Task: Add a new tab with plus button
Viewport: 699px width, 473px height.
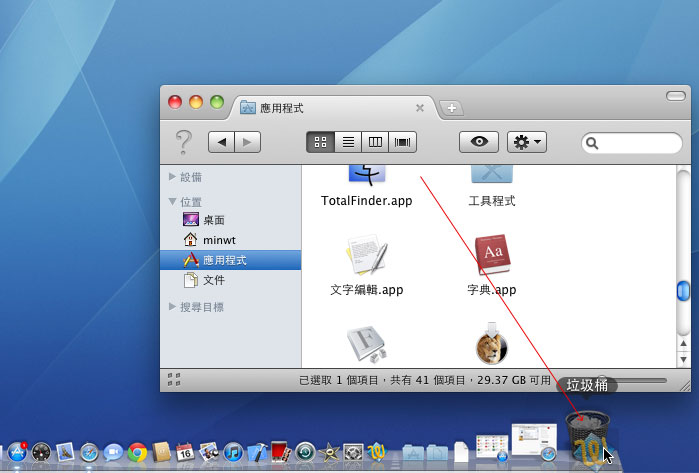Action: 452,108
